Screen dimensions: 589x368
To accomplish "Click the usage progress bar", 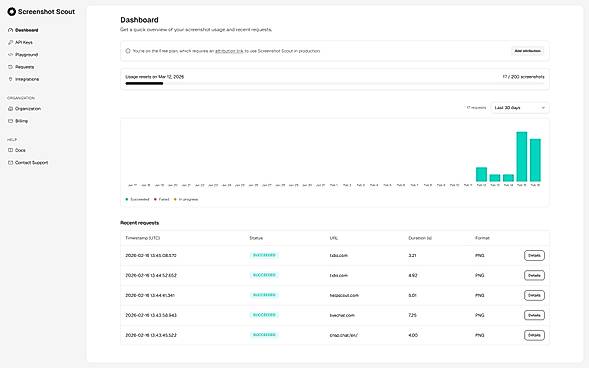I will [x=334, y=83].
